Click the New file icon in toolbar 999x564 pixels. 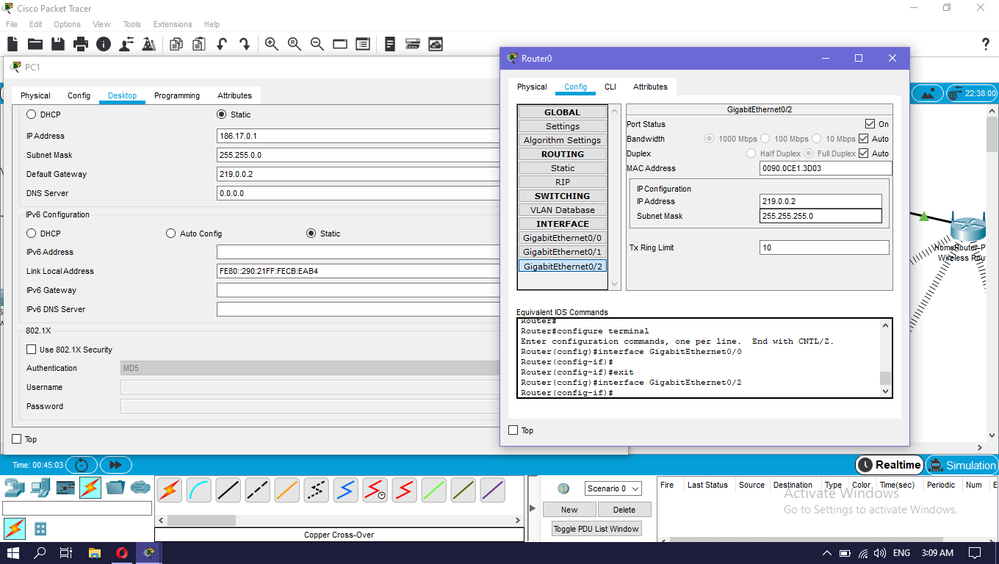coord(12,44)
